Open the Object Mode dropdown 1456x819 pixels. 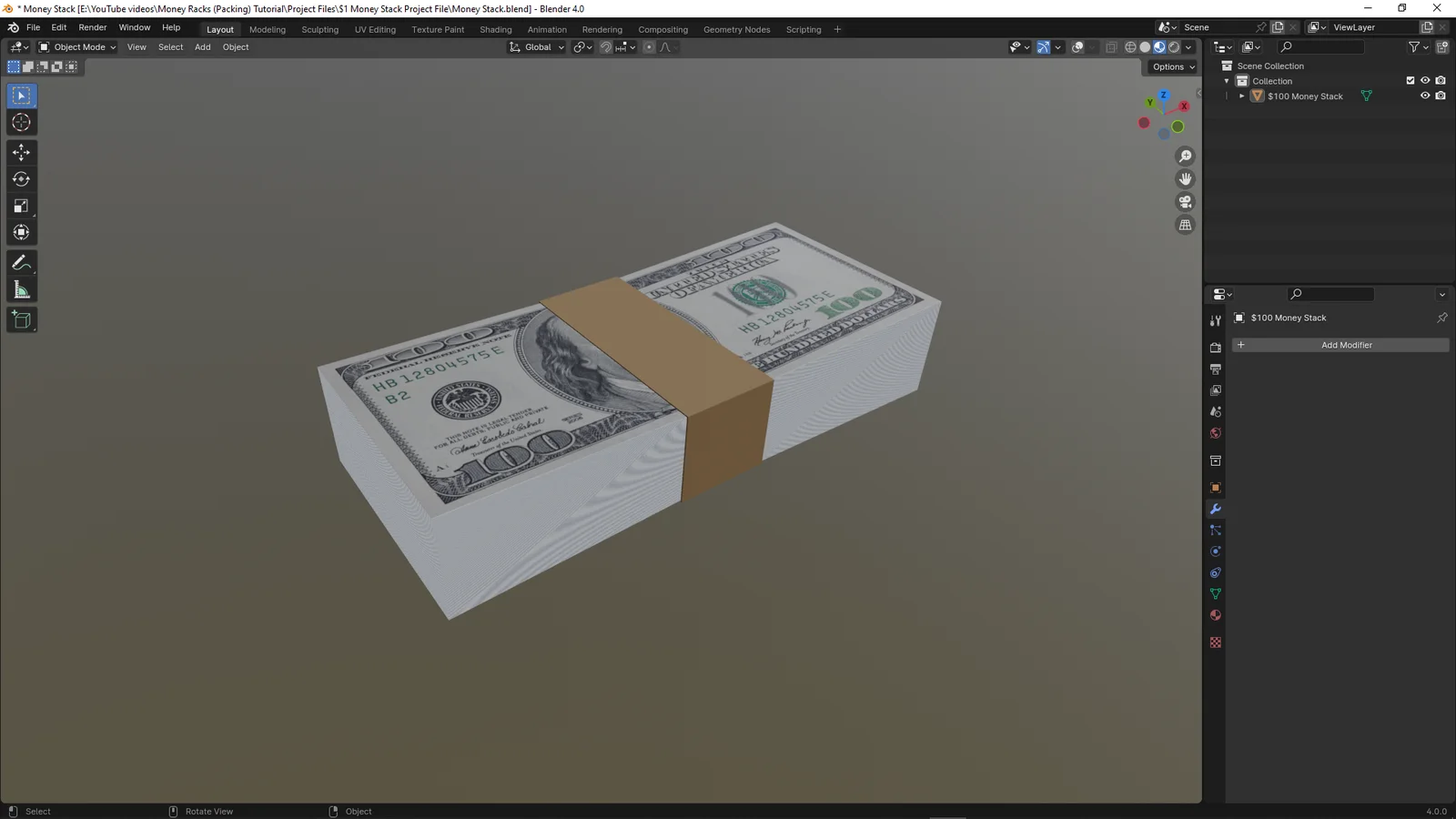[77, 46]
